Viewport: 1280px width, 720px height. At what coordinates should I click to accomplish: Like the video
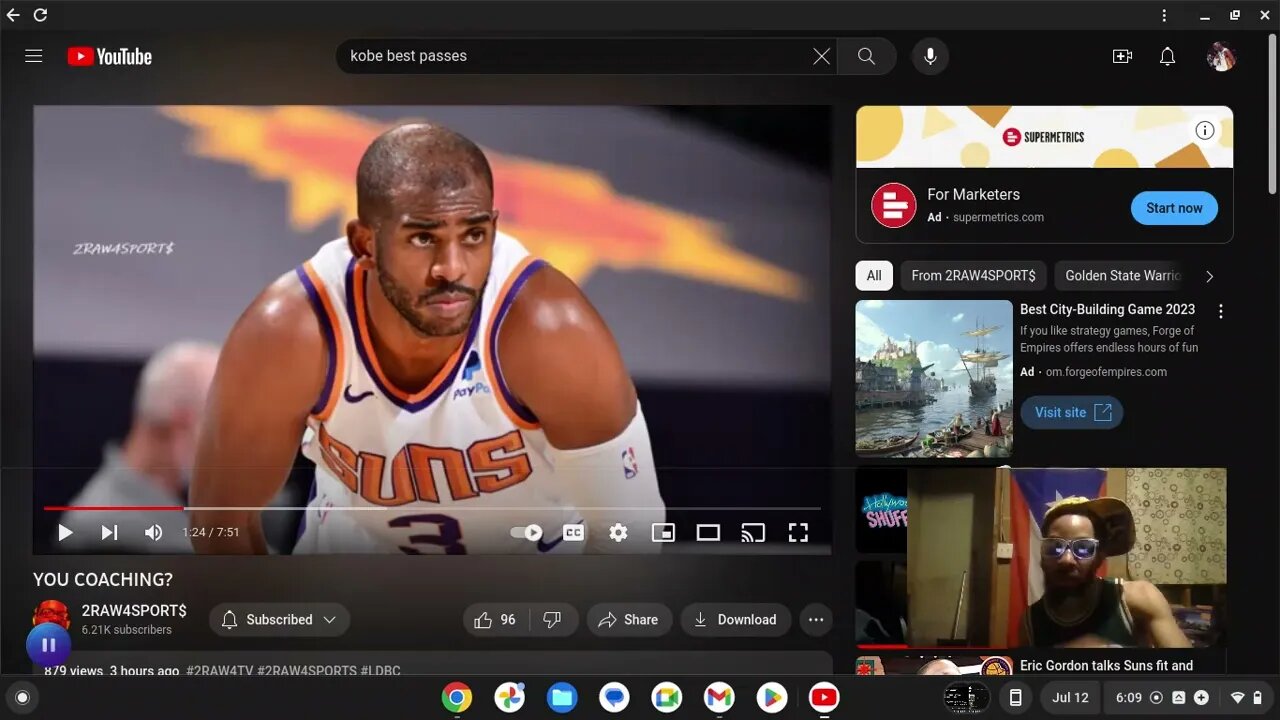tap(495, 620)
